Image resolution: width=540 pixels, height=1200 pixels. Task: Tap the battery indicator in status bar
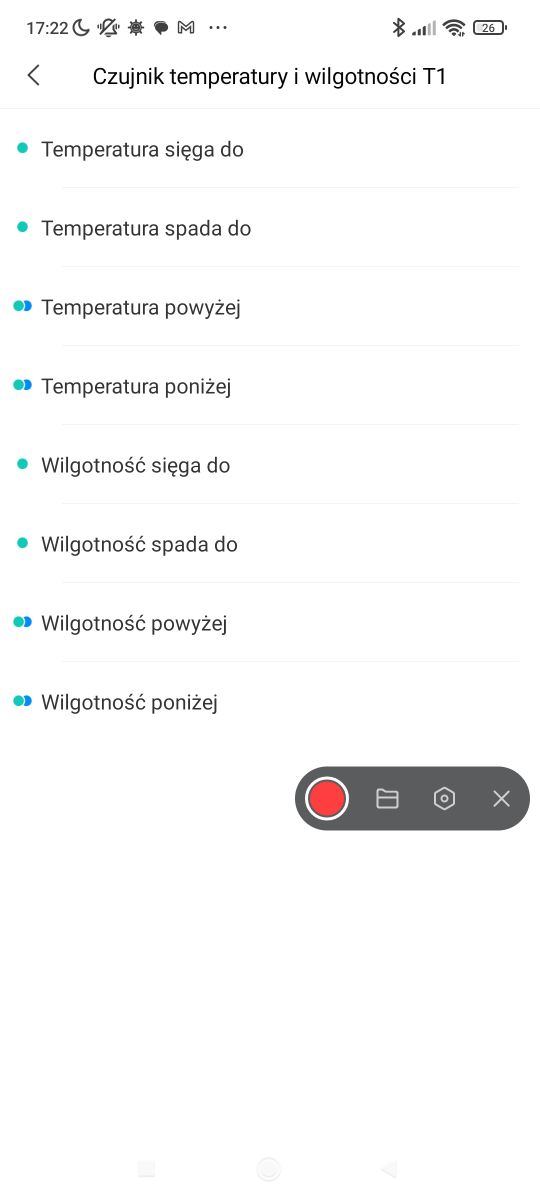(489, 28)
